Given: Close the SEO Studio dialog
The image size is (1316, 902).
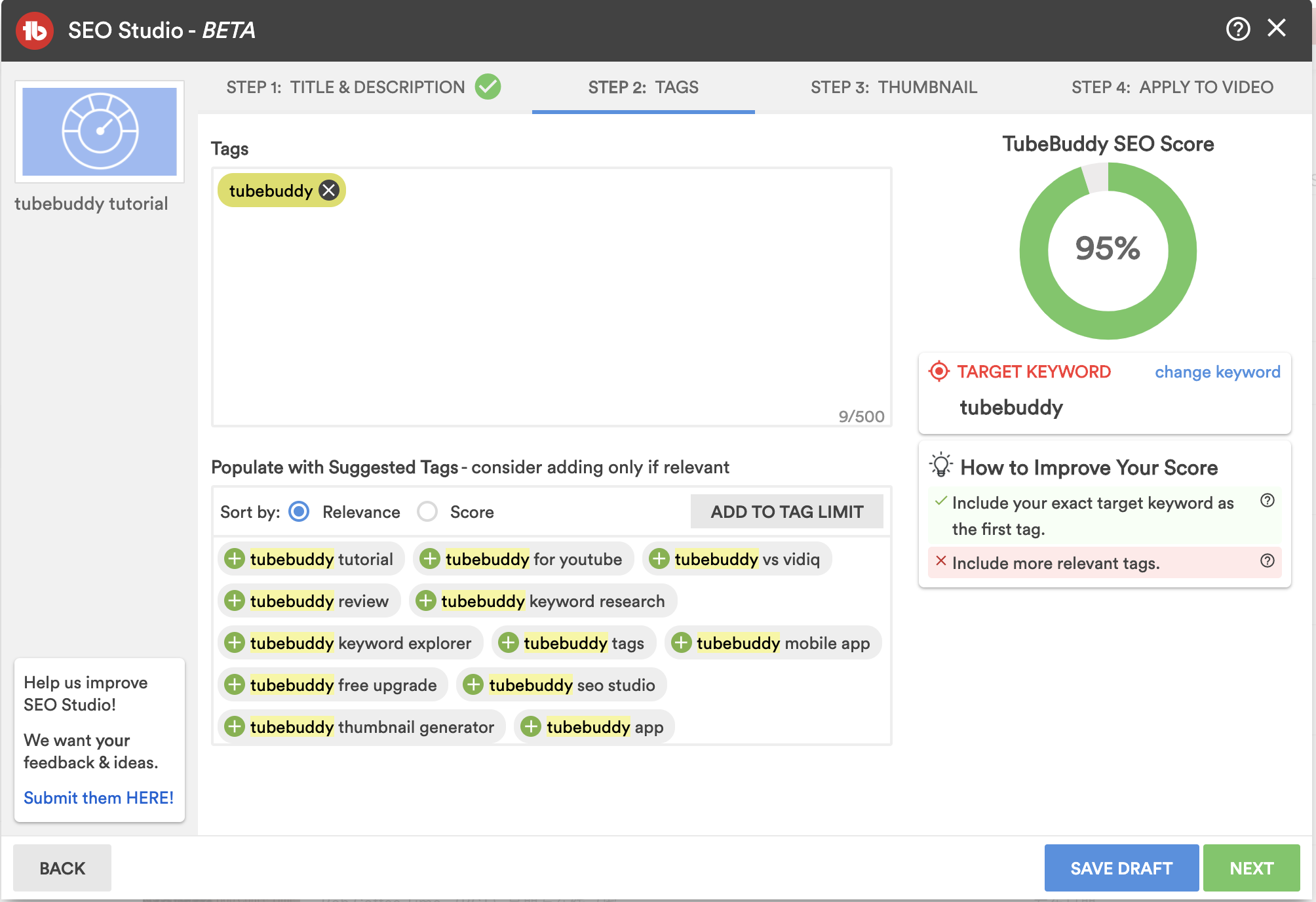Looking at the screenshot, I should point(1277,28).
